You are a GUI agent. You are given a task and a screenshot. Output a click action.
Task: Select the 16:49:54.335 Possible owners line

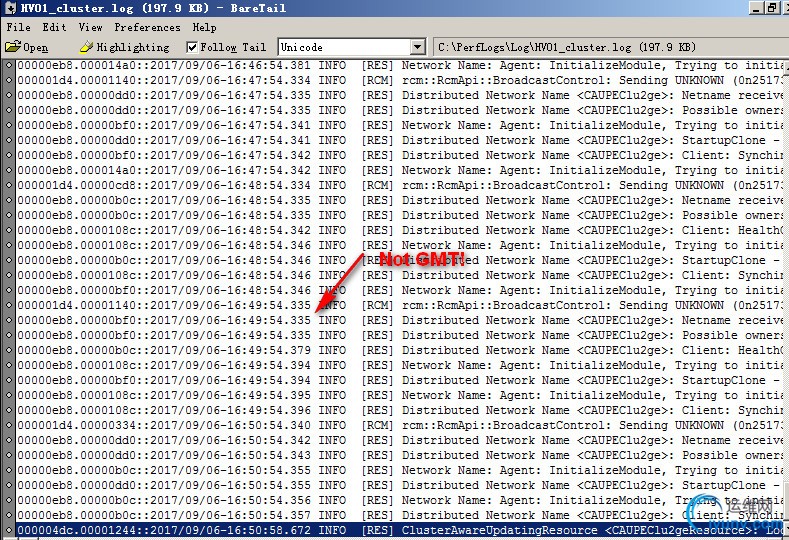point(400,335)
